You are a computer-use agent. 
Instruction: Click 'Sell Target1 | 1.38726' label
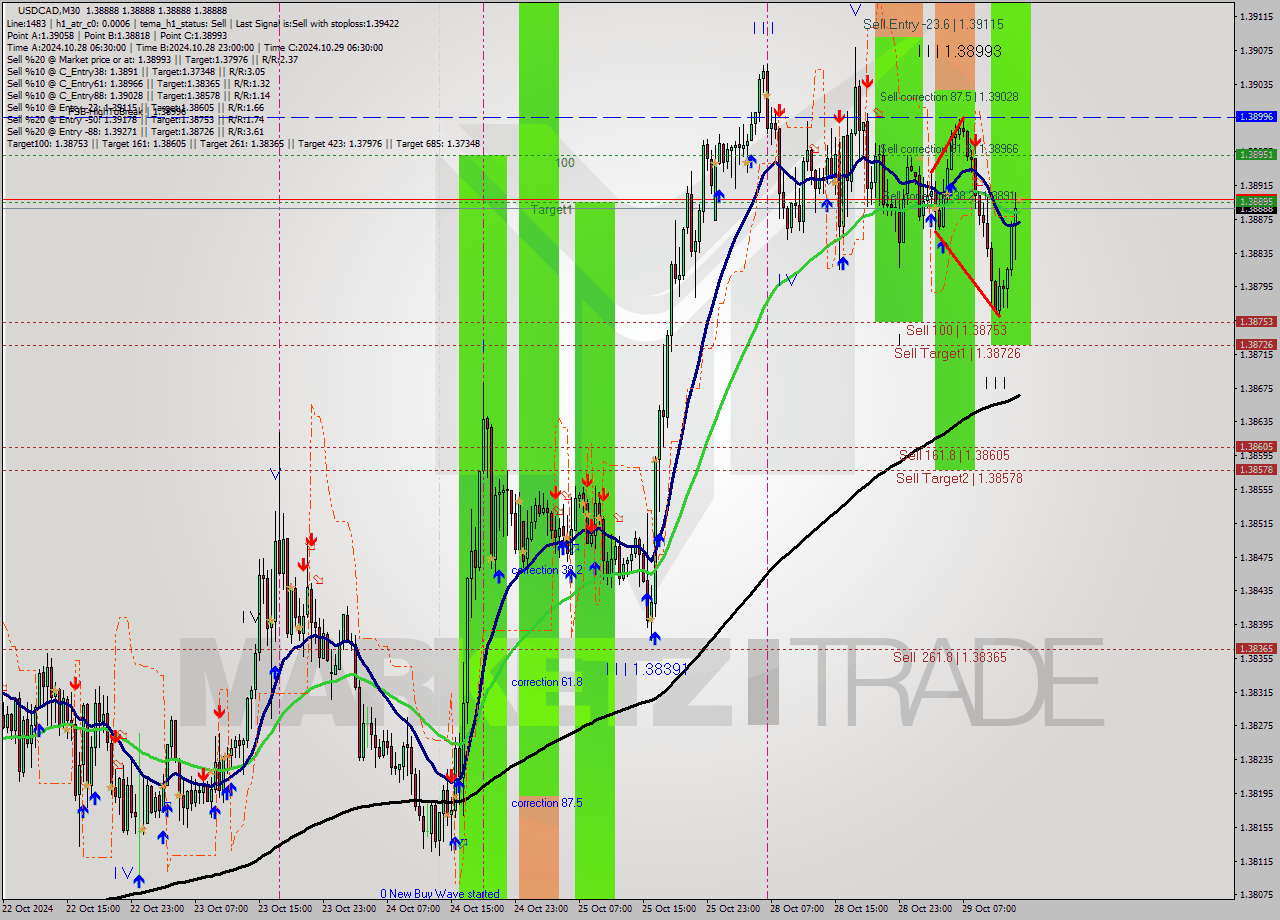coord(957,354)
